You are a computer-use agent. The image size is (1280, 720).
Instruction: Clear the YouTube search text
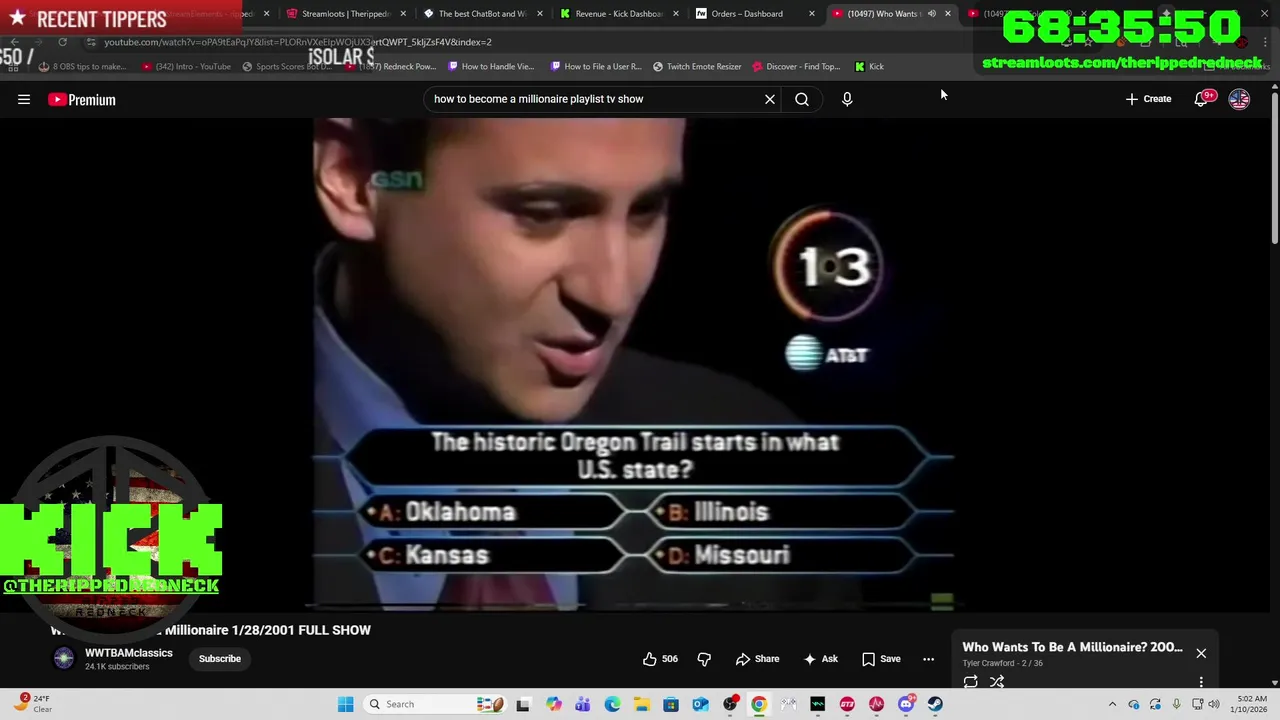click(x=770, y=99)
